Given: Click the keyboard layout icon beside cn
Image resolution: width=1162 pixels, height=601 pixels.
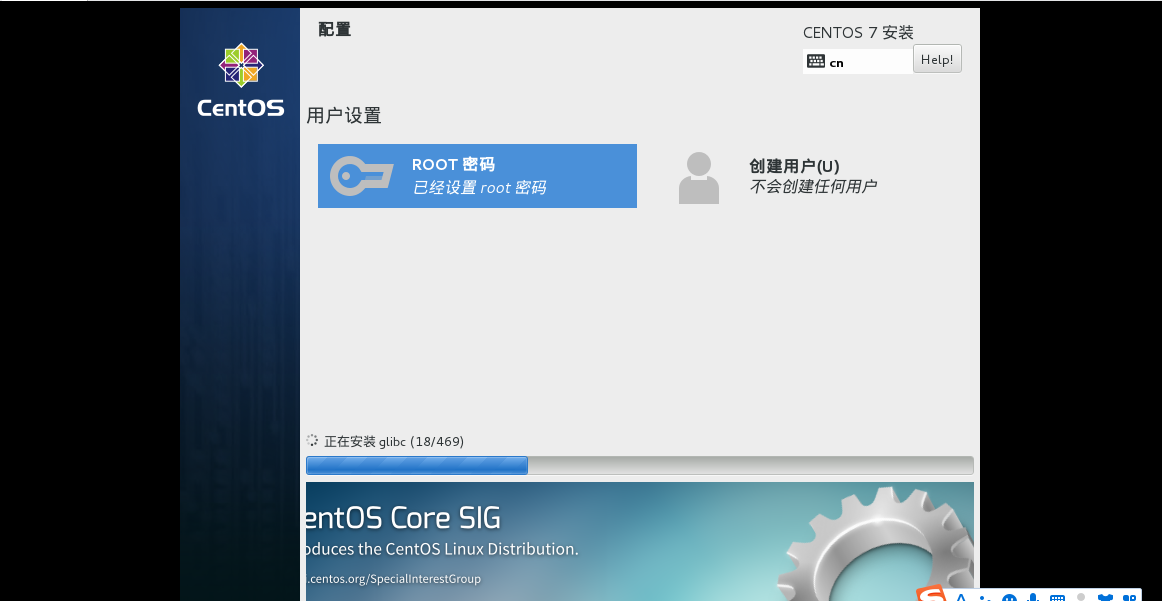Looking at the screenshot, I should coord(815,62).
